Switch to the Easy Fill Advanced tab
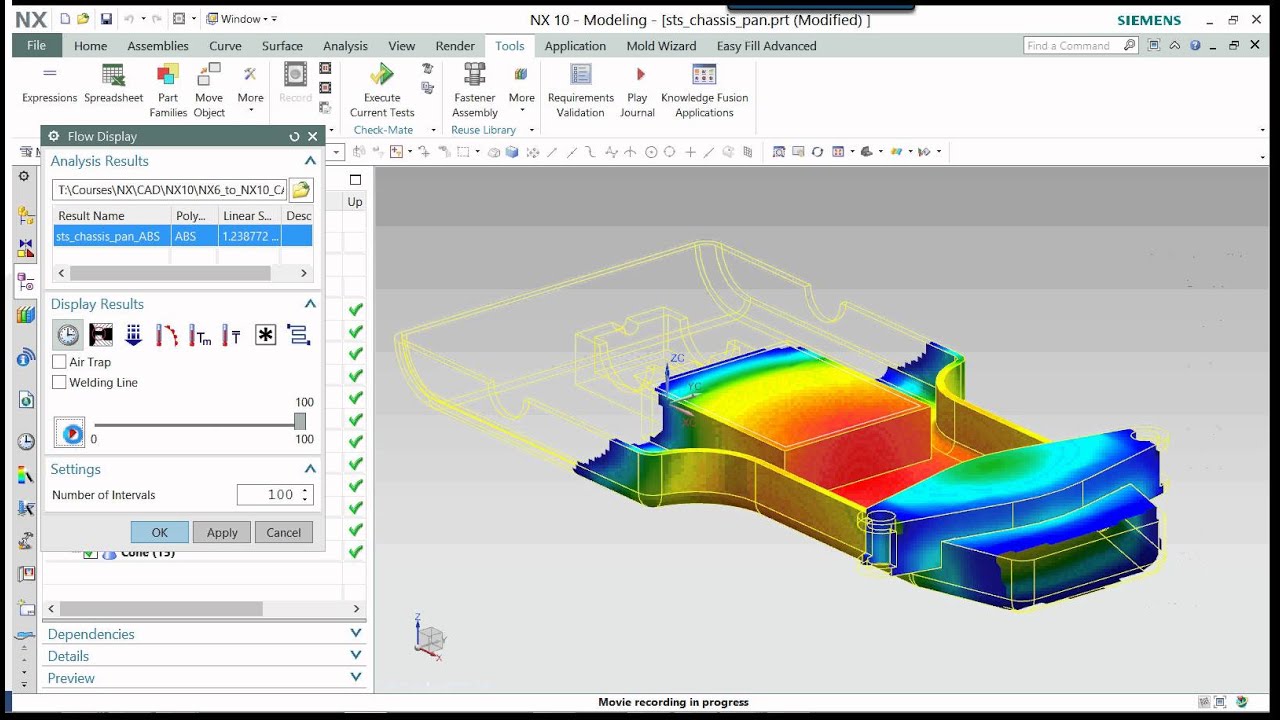Image resolution: width=1280 pixels, height=720 pixels. (x=766, y=46)
